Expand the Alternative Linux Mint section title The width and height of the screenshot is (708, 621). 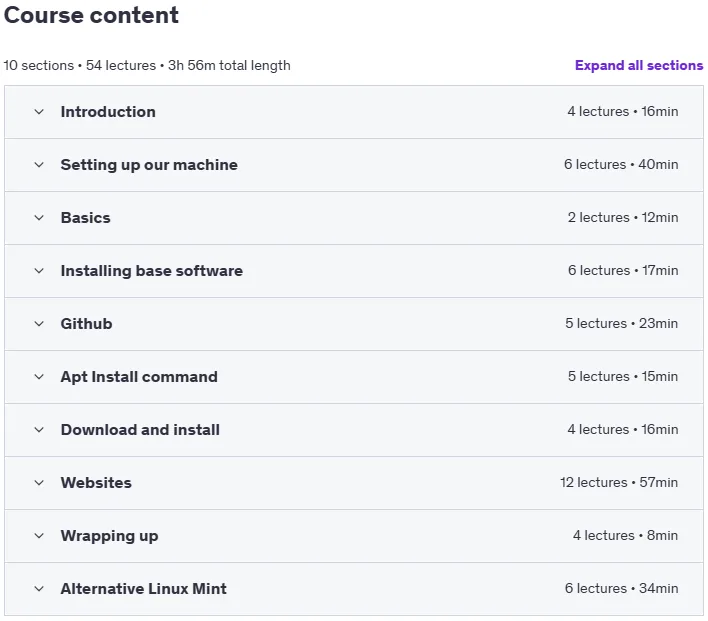144,588
